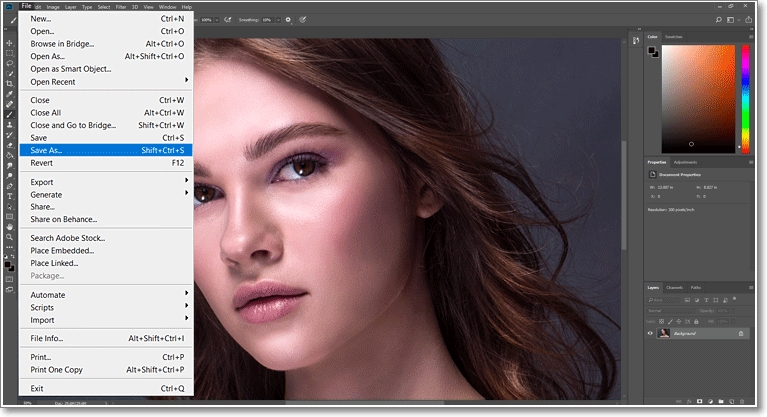
Task: Select the Crop tool
Action: coord(9,84)
